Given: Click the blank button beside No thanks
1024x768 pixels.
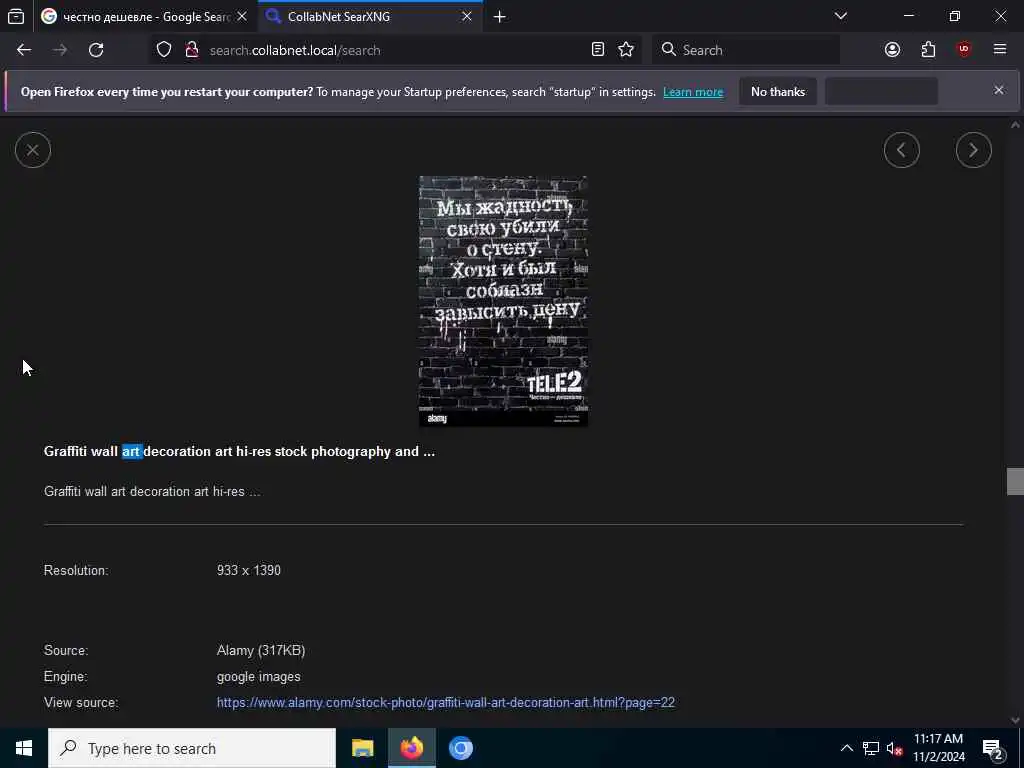Looking at the screenshot, I should [x=881, y=92].
